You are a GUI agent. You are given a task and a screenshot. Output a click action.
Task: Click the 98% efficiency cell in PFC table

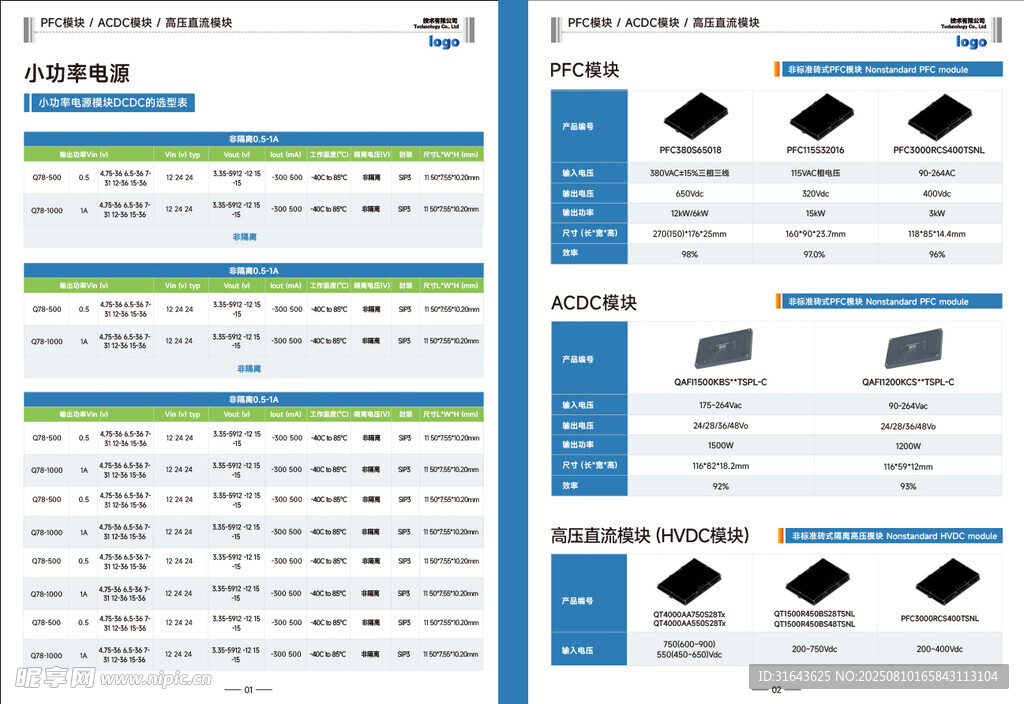point(689,254)
